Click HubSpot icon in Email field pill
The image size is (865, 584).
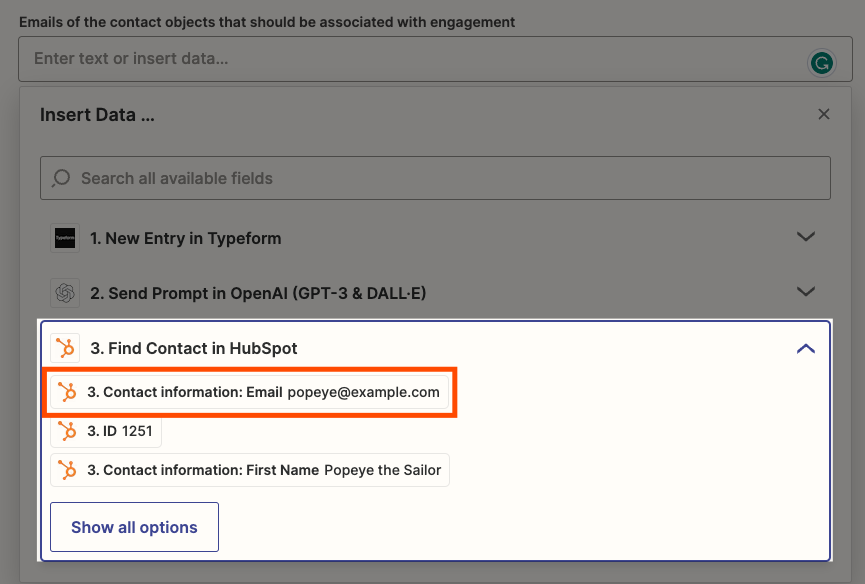coord(67,392)
